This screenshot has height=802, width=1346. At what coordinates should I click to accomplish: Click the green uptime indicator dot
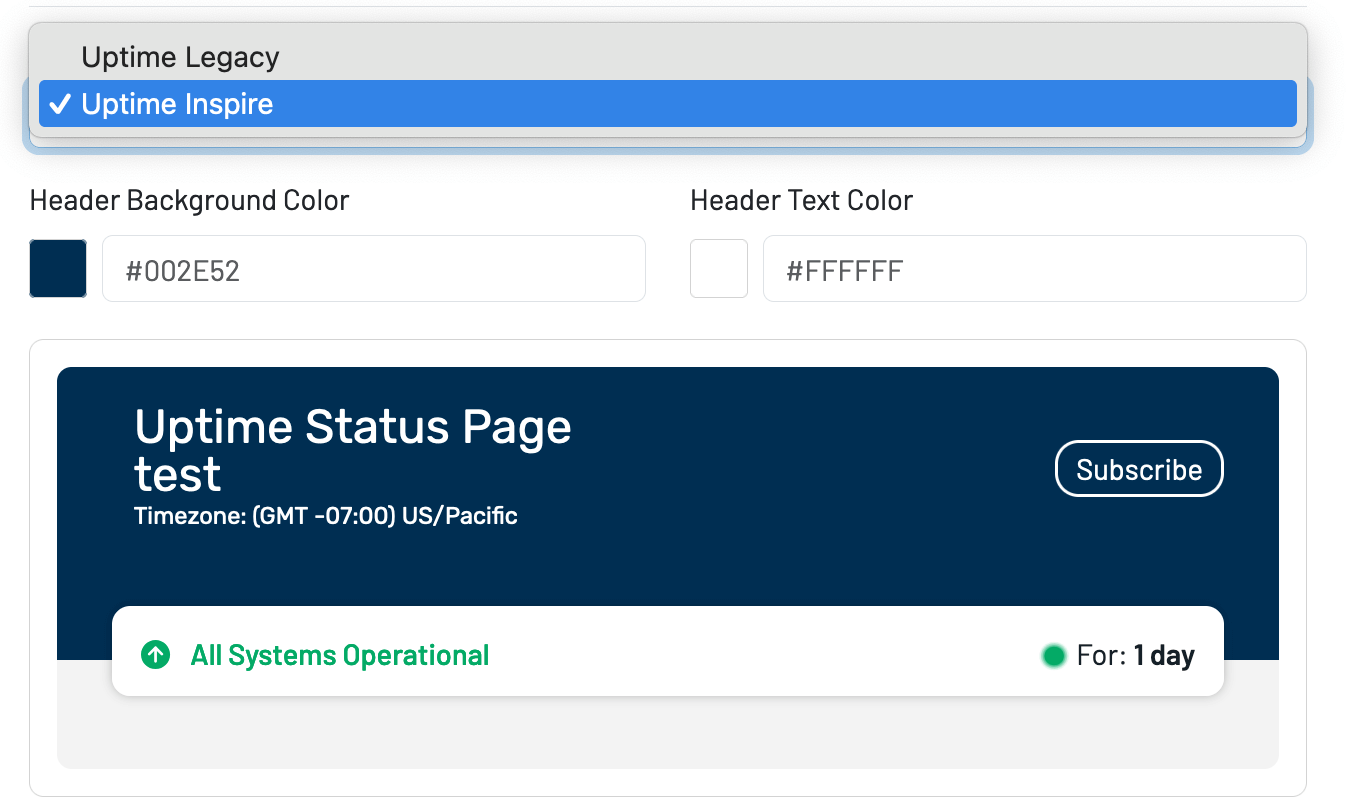(x=1054, y=655)
